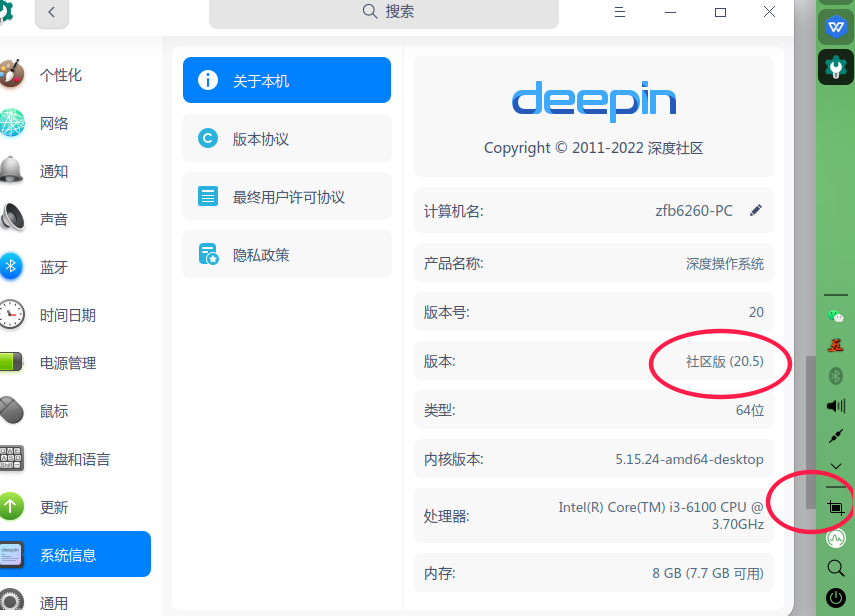This screenshot has width=855, height=616.
Task: Click the Bluetooth tray icon in dock
Action: 835,376
